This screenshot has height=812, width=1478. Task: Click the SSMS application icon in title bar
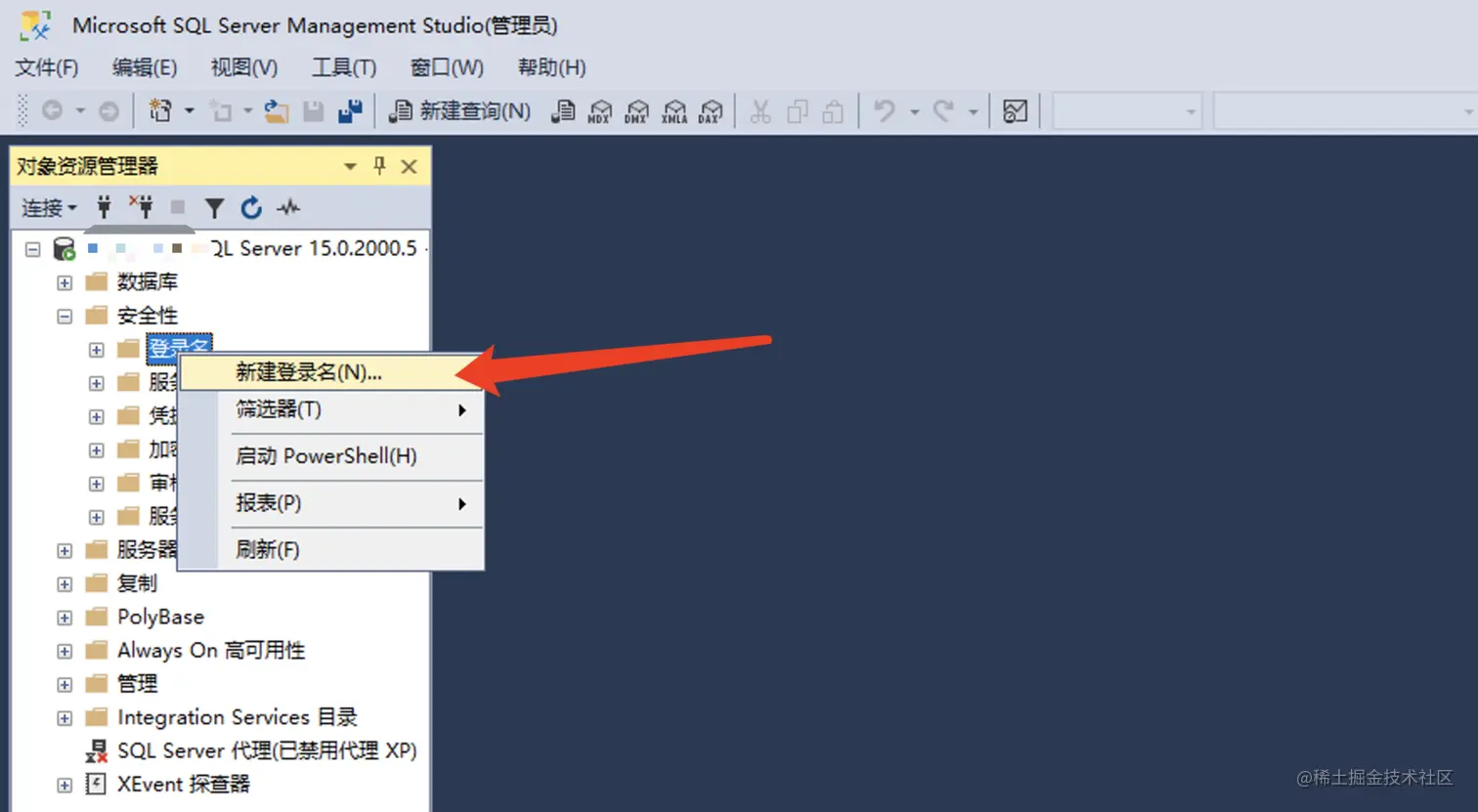pos(36,25)
